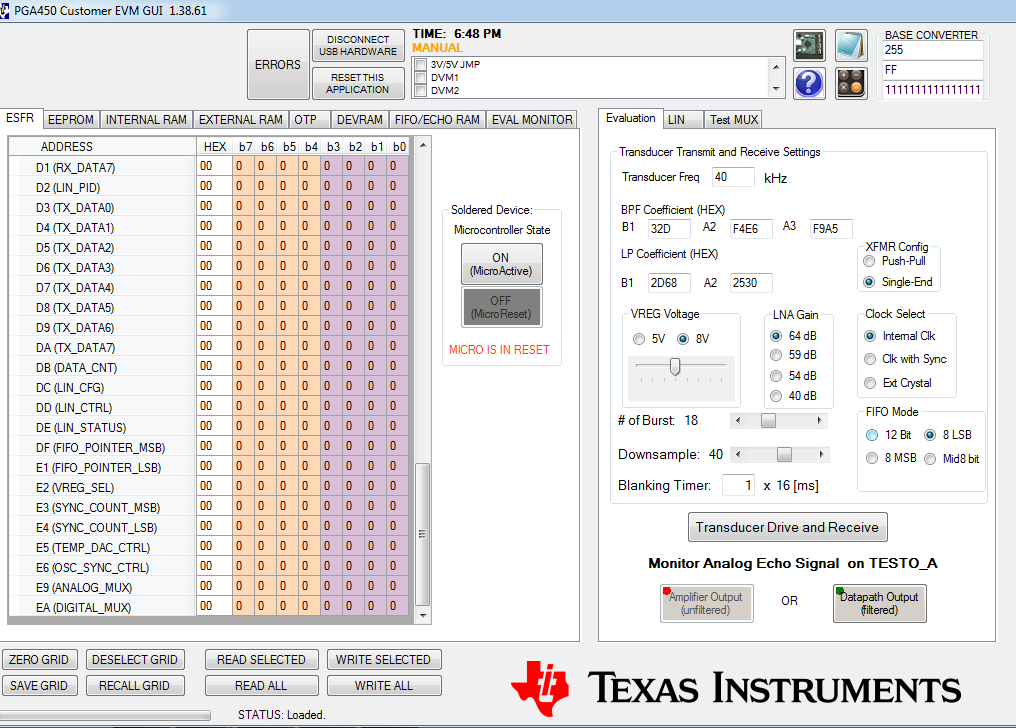Select 40 dB LNA gain
The height and width of the screenshot is (728, 1016).
click(776, 396)
